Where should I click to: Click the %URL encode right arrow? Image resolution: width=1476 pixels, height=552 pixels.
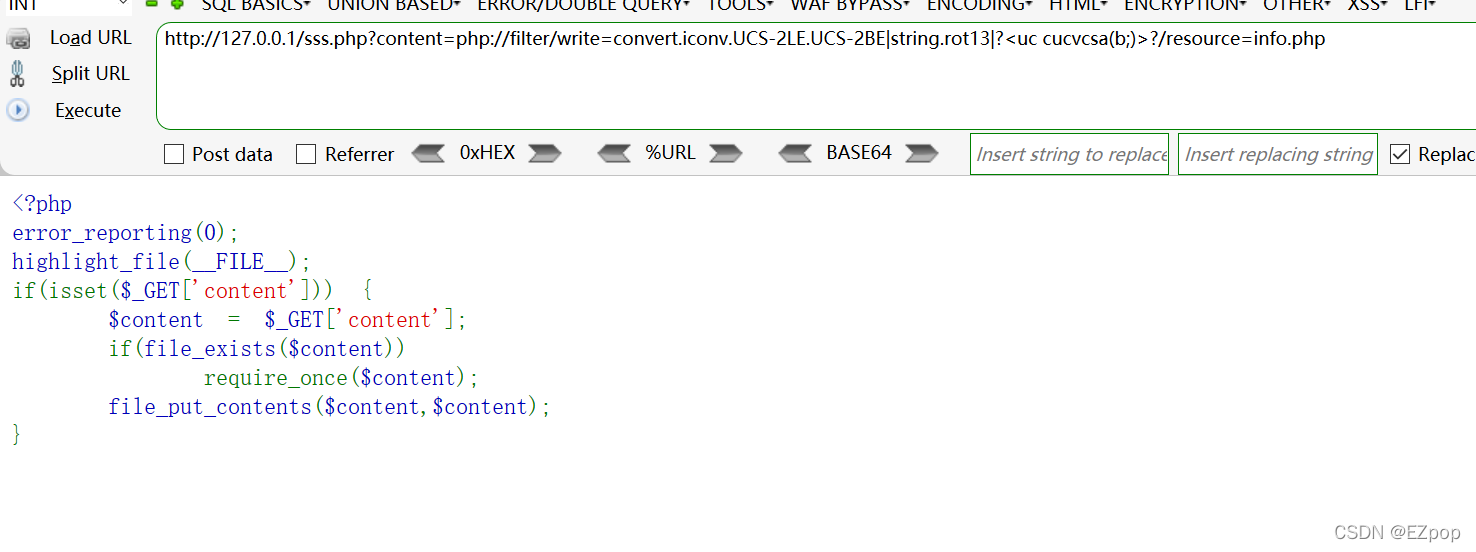point(725,153)
